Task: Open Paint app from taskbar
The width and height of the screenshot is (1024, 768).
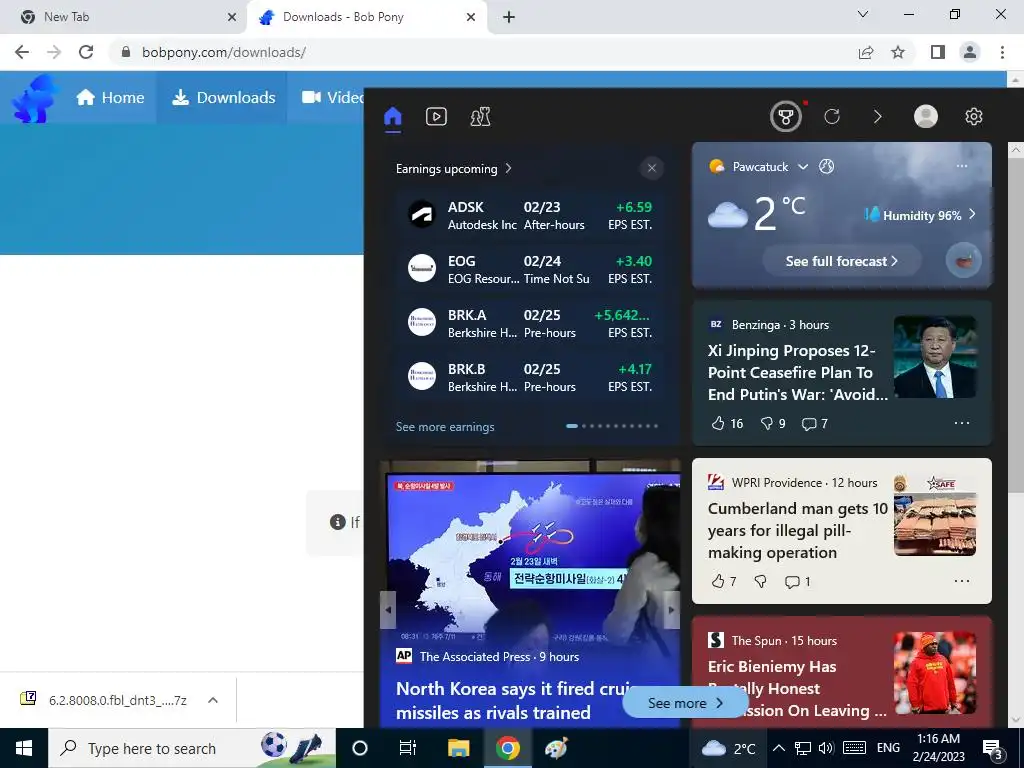Action: (556, 748)
